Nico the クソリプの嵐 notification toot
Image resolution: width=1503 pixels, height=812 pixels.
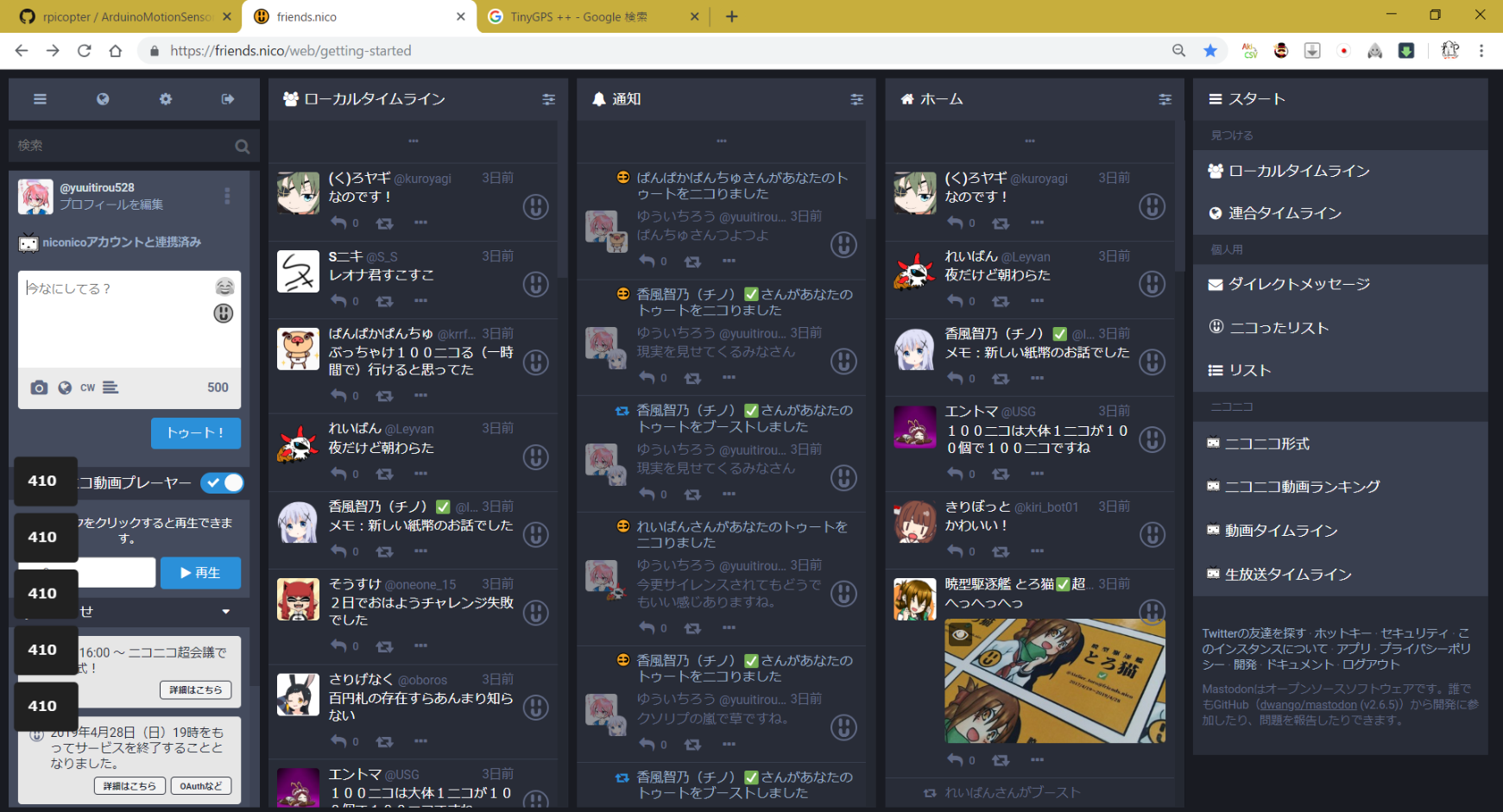click(x=843, y=727)
